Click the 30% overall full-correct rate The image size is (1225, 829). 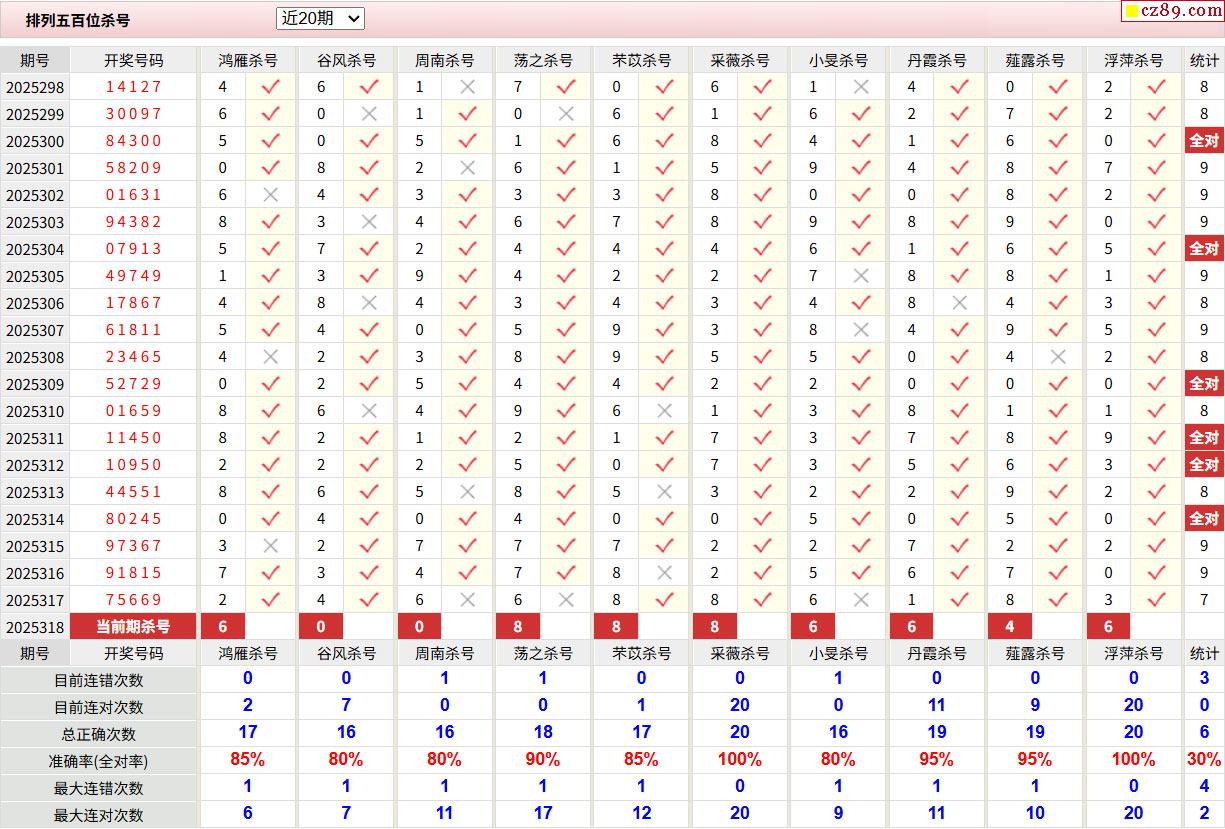click(1204, 760)
